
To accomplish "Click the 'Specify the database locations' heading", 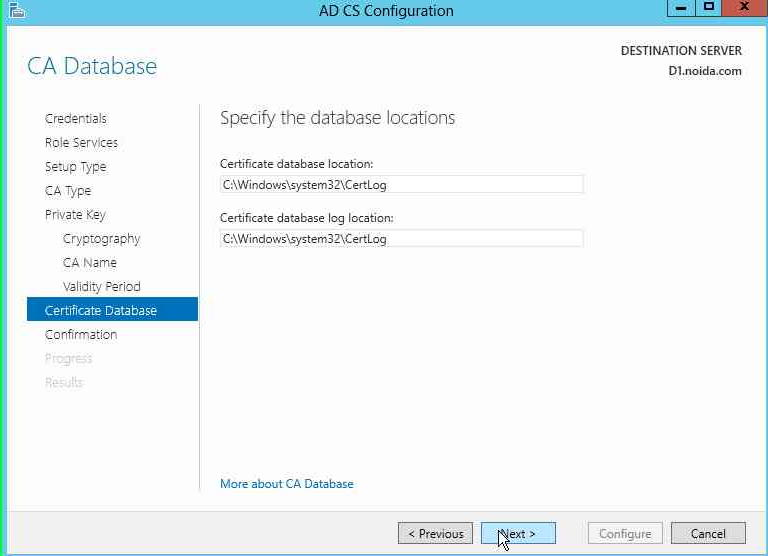I will tap(337, 118).
